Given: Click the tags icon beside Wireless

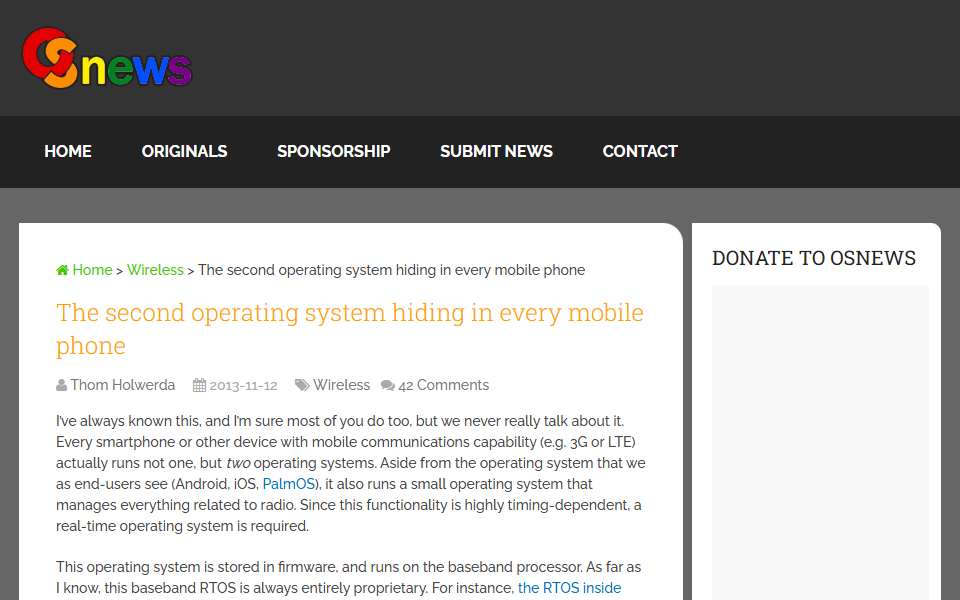Looking at the screenshot, I should 302,385.
